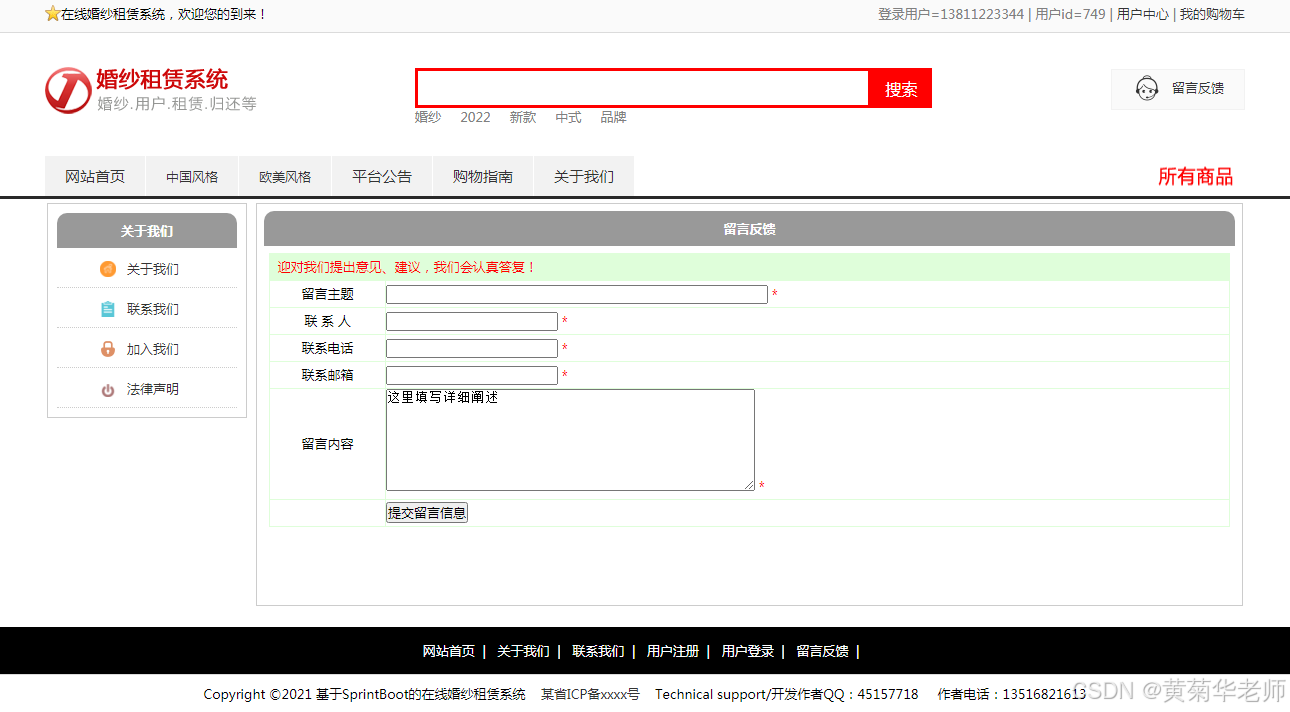Select 法律声明 in the left sidebar
This screenshot has width=1290, height=712.
pos(152,389)
